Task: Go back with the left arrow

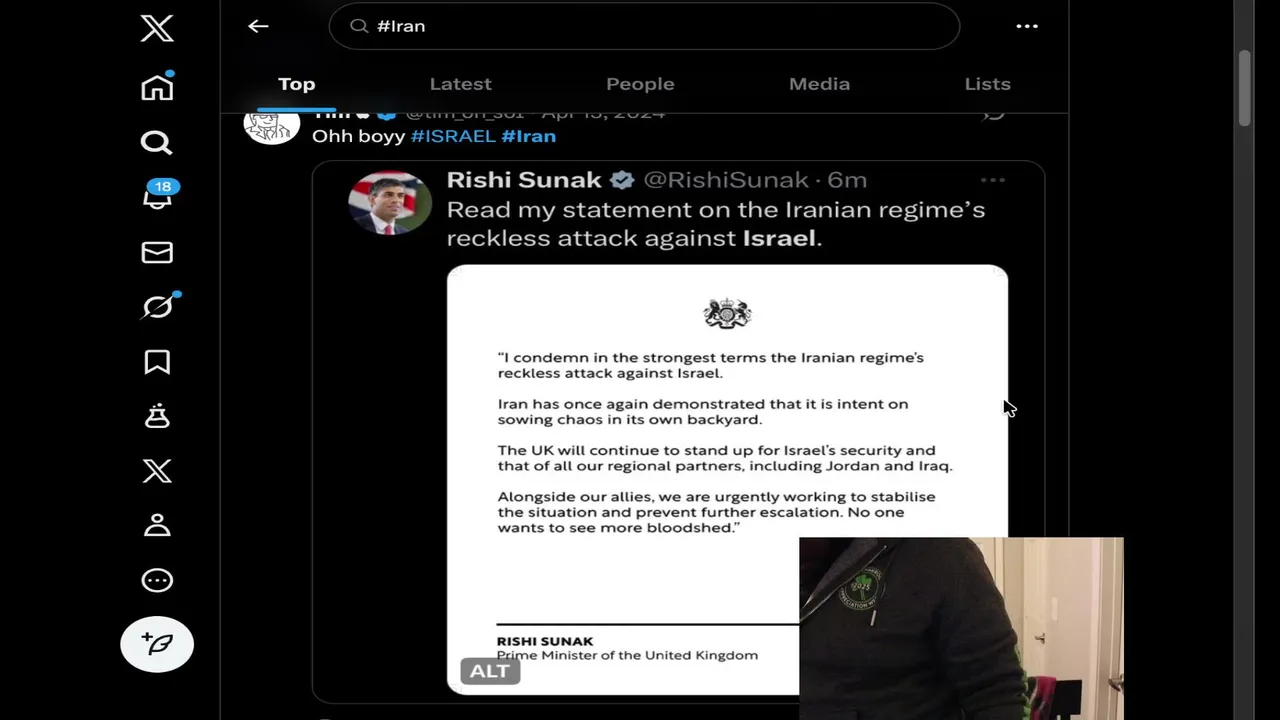Action: (258, 26)
